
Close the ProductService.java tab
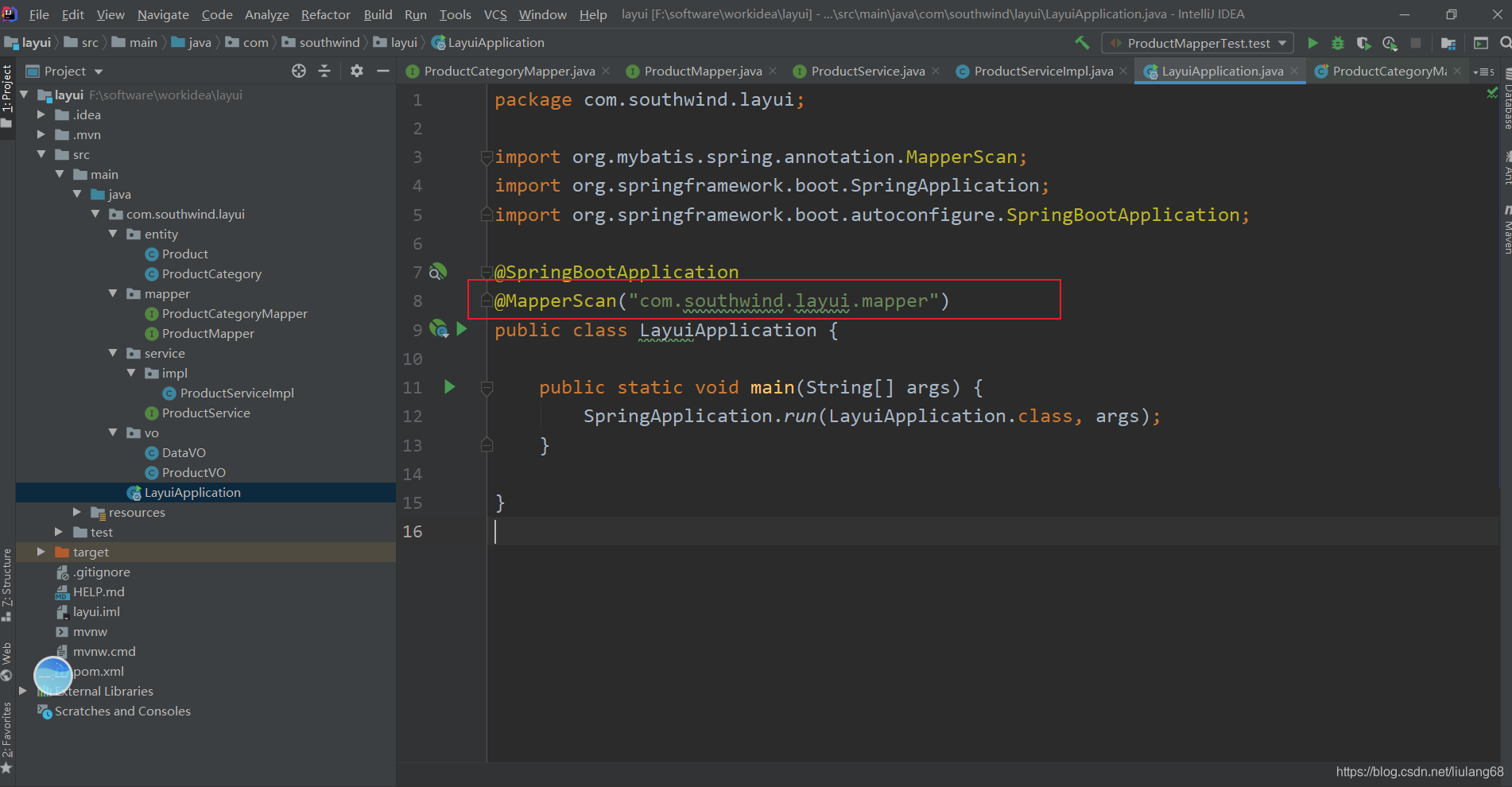[x=936, y=71]
